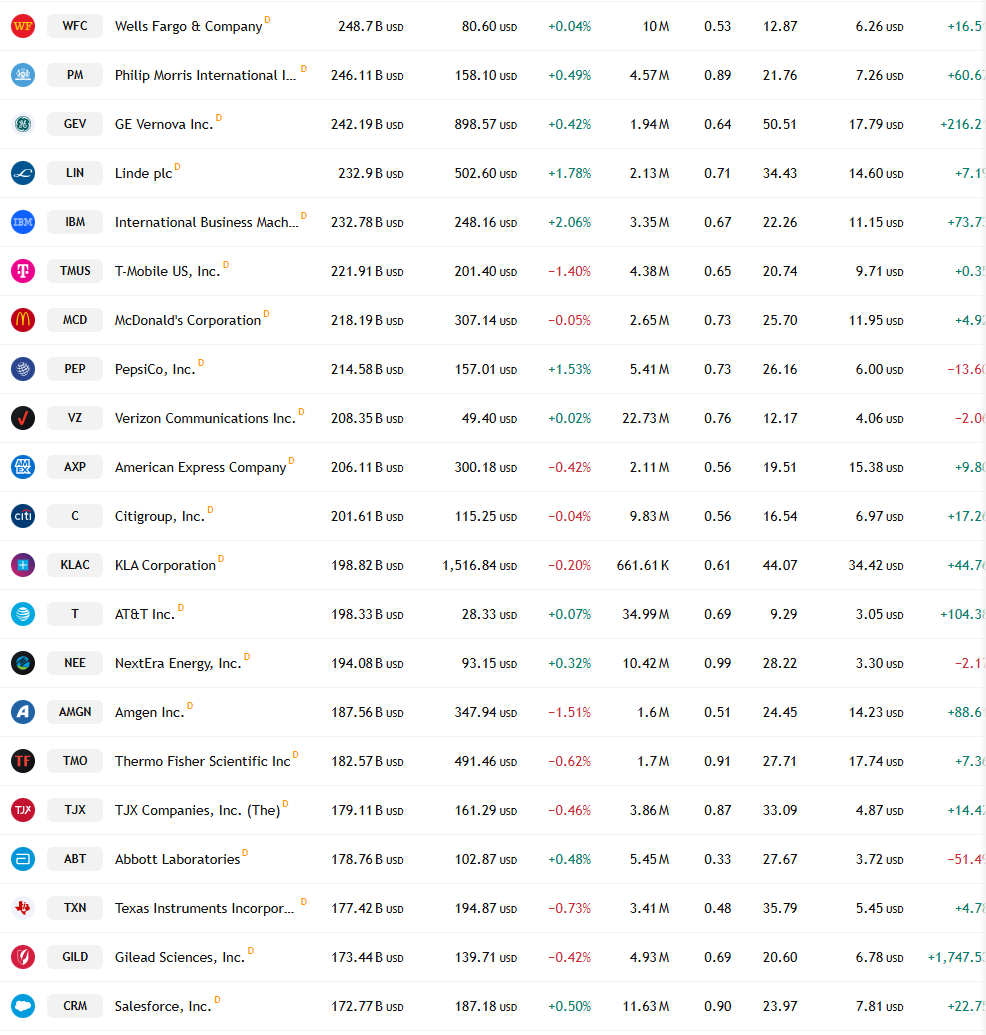Open the WFC ticker badge
This screenshot has height=1035, width=986.
tap(75, 26)
